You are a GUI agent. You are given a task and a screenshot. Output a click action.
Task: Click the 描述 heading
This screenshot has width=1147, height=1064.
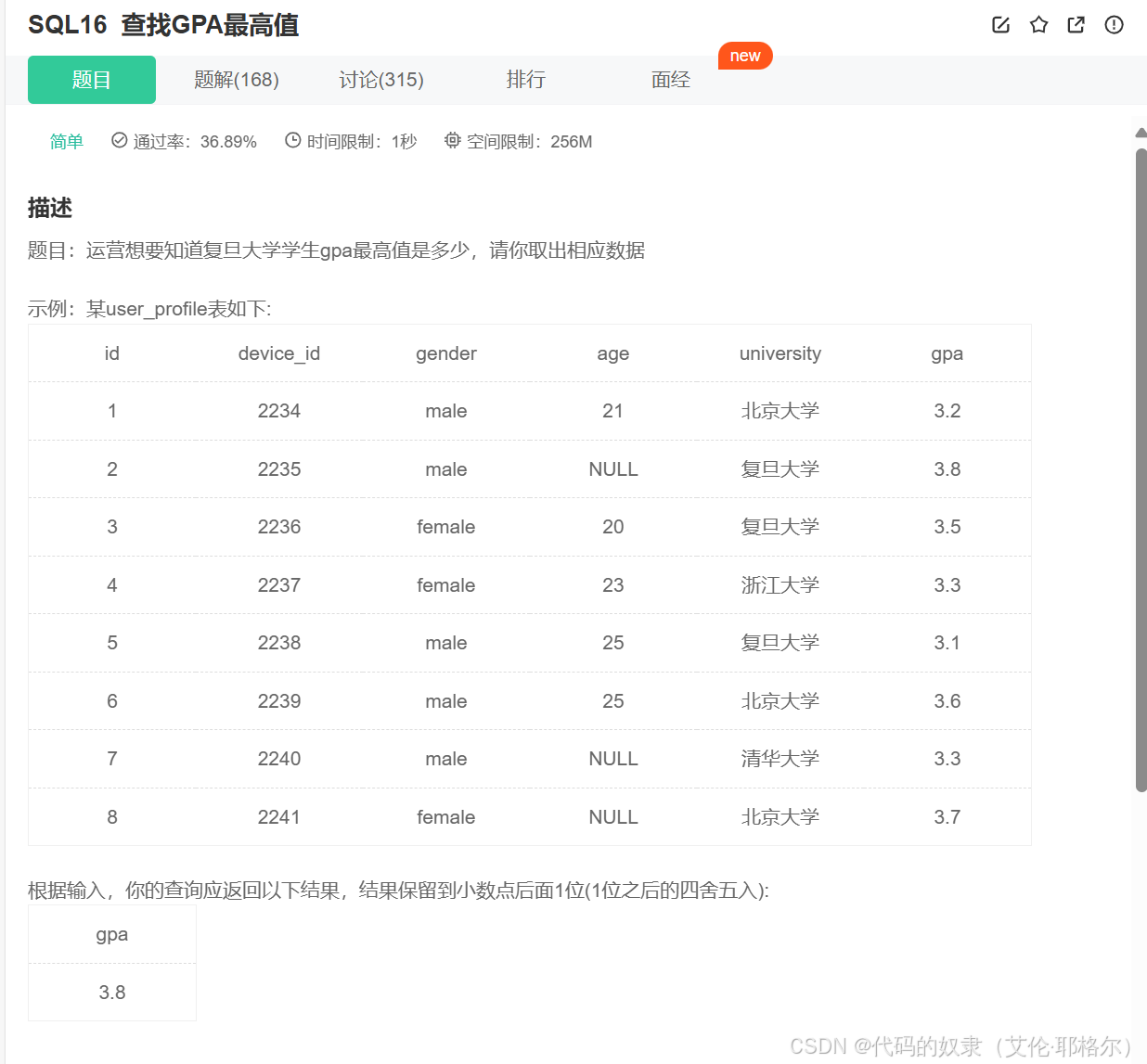click(50, 208)
